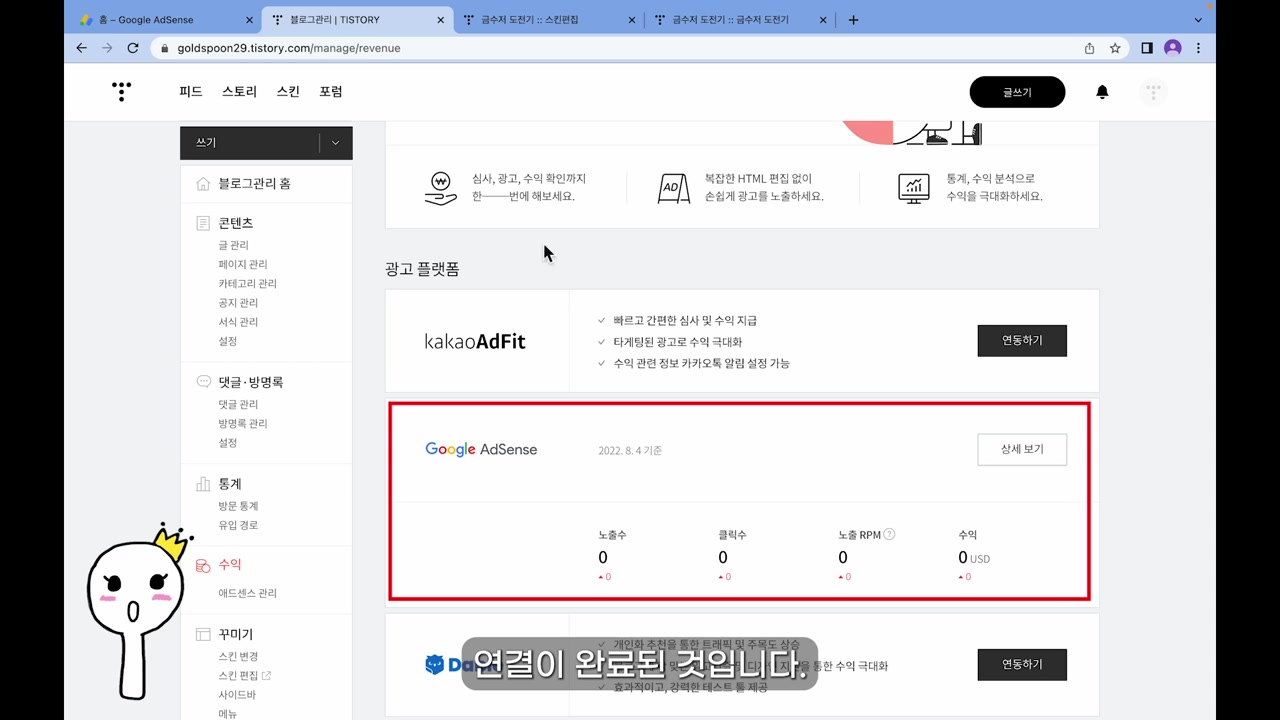The image size is (1280, 720).
Task: Reload the page
Action: point(133,48)
